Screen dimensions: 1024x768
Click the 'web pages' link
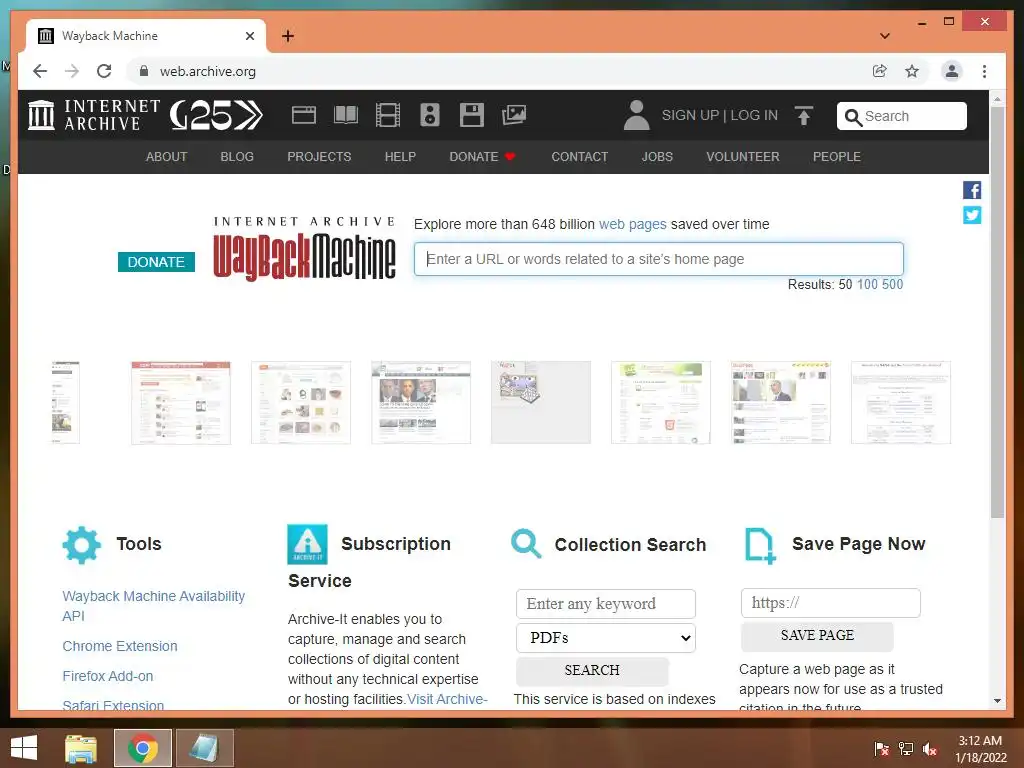pyautogui.click(x=632, y=224)
